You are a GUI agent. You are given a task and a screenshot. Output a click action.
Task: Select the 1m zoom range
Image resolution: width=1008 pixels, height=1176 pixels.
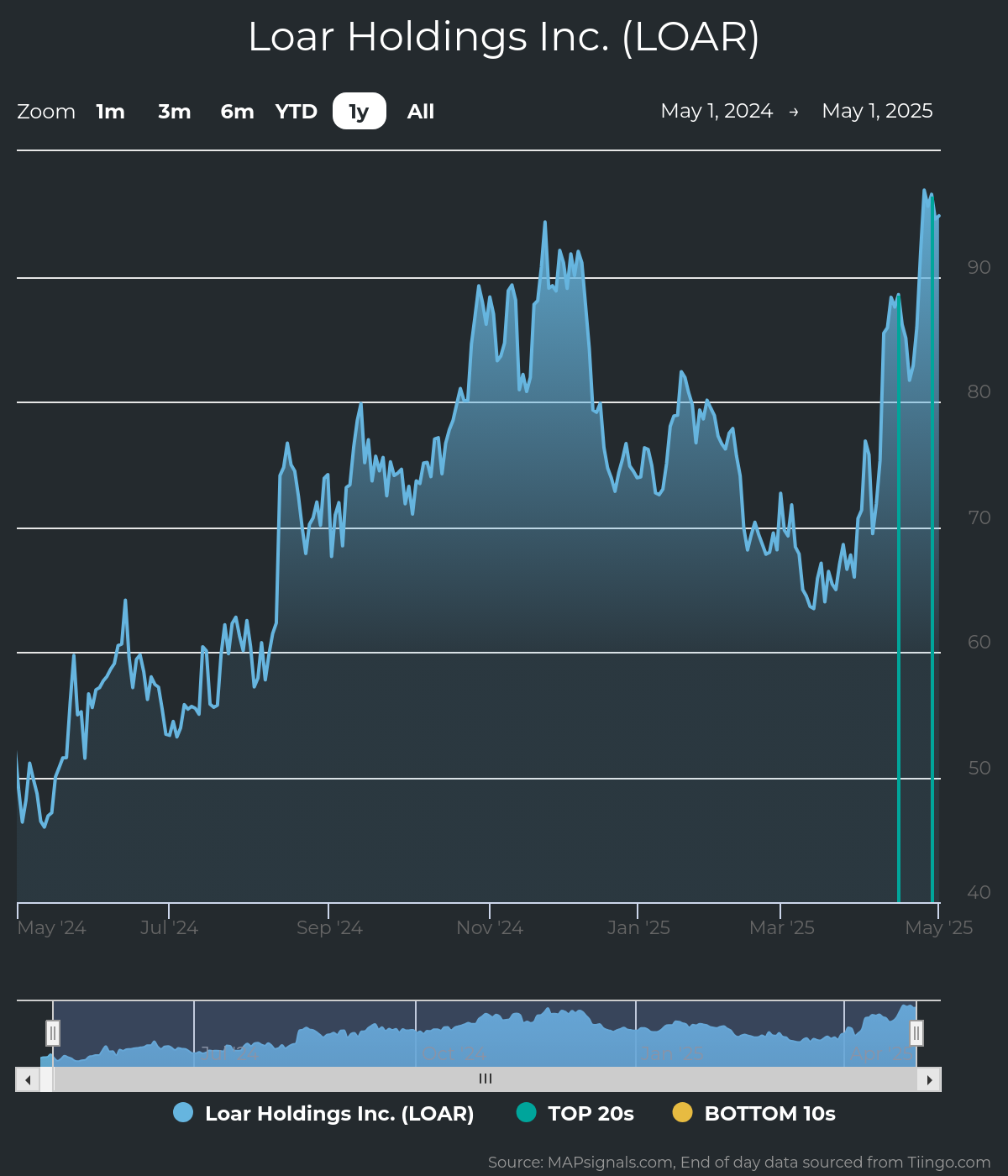click(x=110, y=112)
